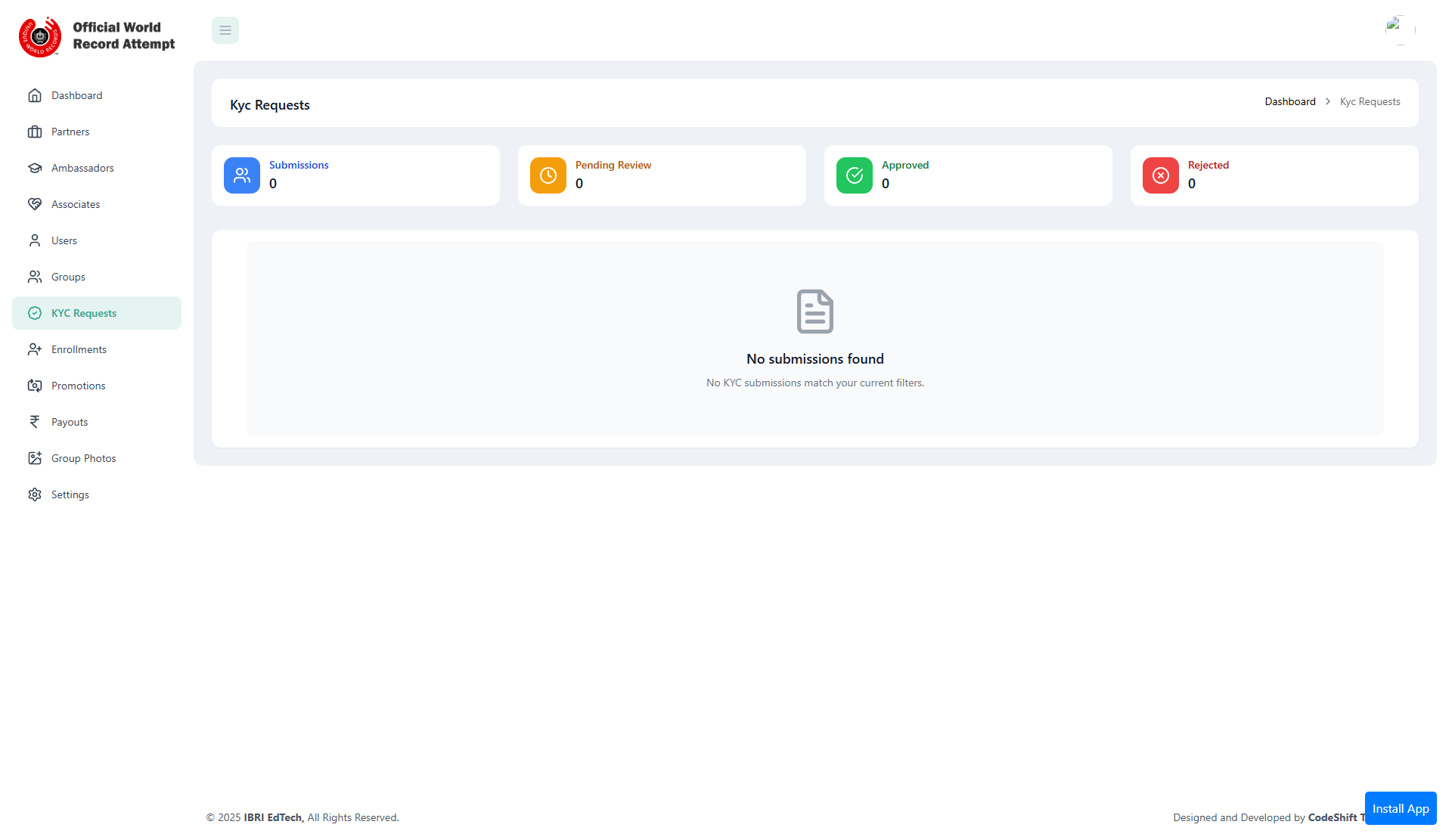Click the Dashboard home icon in sidebar
This screenshot has height=840, width=1452.
[35, 95]
